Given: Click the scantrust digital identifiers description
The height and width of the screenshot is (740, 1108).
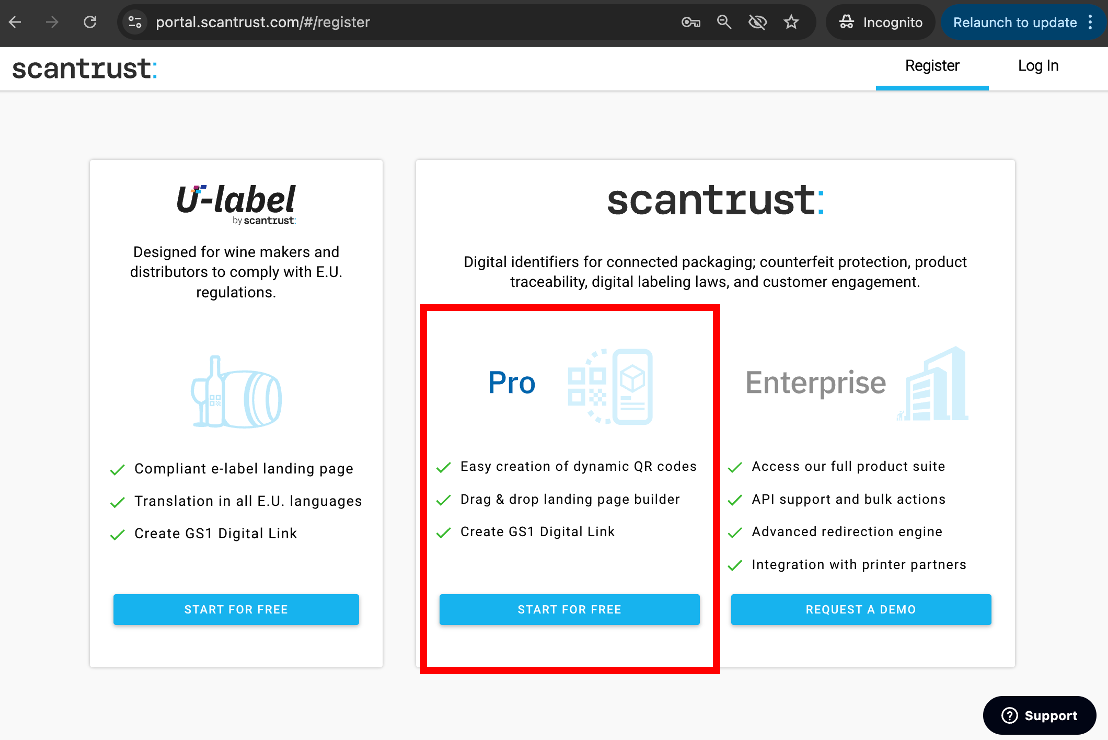Looking at the screenshot, I should click(x=715, y=272).
